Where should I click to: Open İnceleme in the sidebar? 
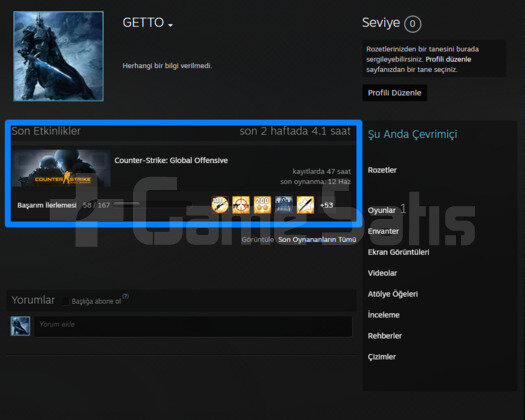click(384, 315)
